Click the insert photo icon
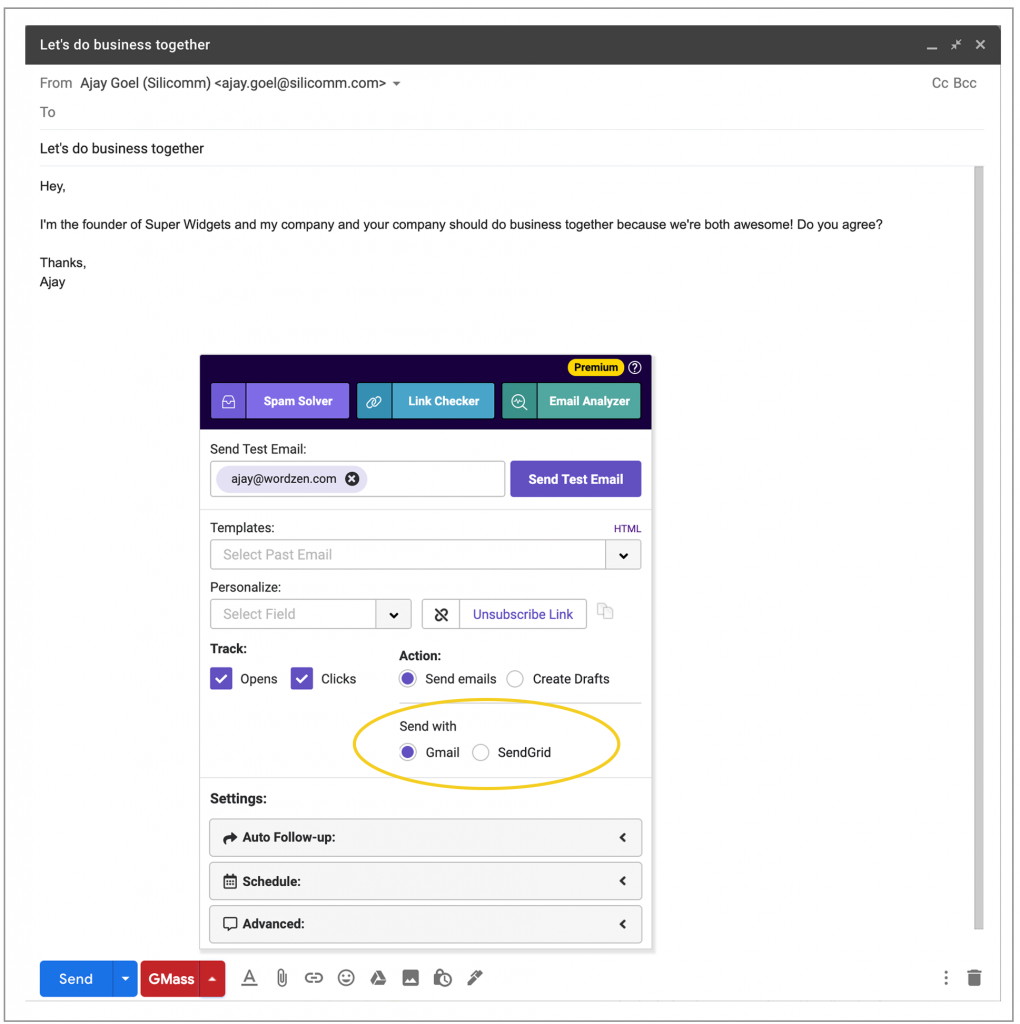Image resolution: width=1020 pixels, height=1024 pixels. [x=410, y=978]
